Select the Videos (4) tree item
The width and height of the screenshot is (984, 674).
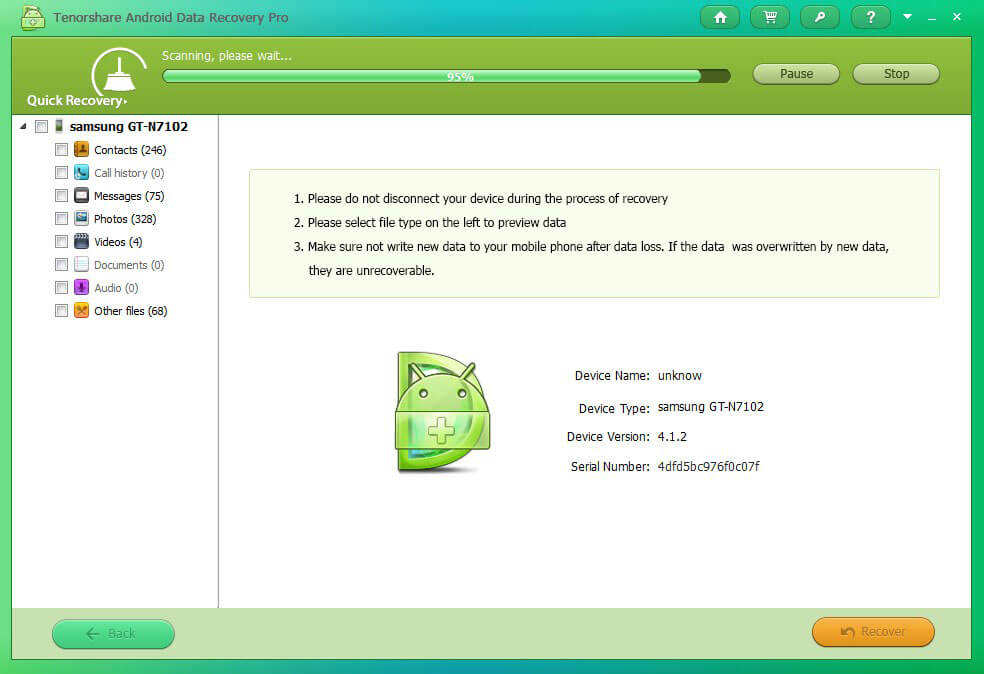point(118,242)
